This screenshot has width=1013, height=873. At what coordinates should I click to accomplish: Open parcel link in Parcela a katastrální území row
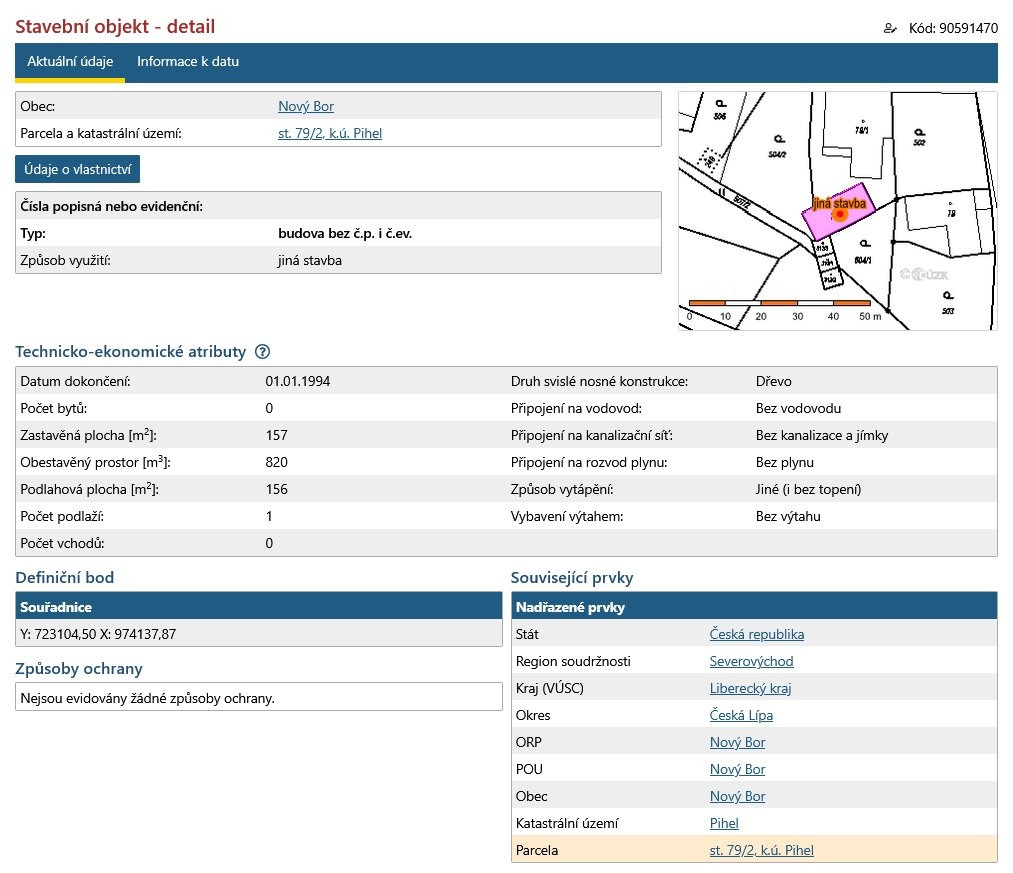[x=329, y=133]
